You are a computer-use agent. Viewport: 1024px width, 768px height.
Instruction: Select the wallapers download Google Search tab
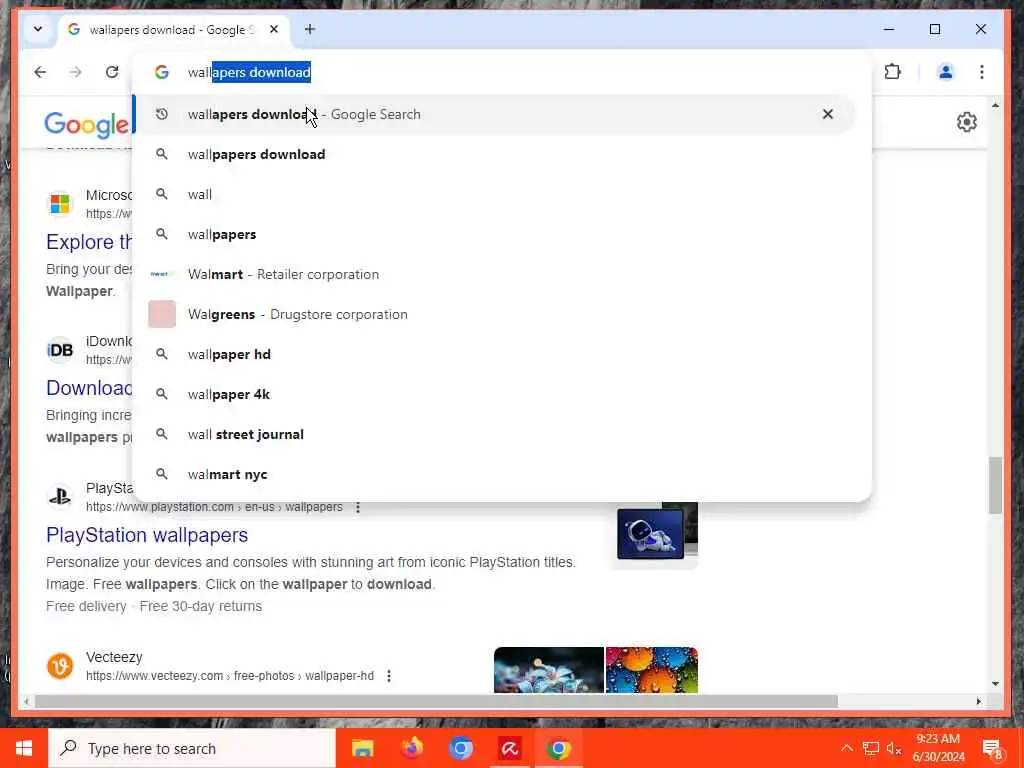pos(173,30)
